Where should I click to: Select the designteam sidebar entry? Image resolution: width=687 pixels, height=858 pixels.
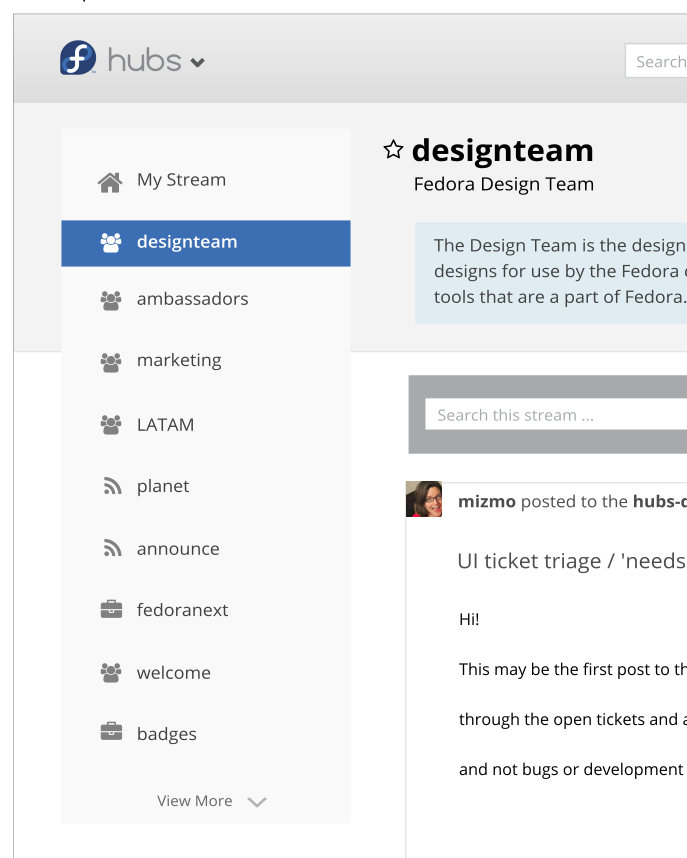[206, 243]
